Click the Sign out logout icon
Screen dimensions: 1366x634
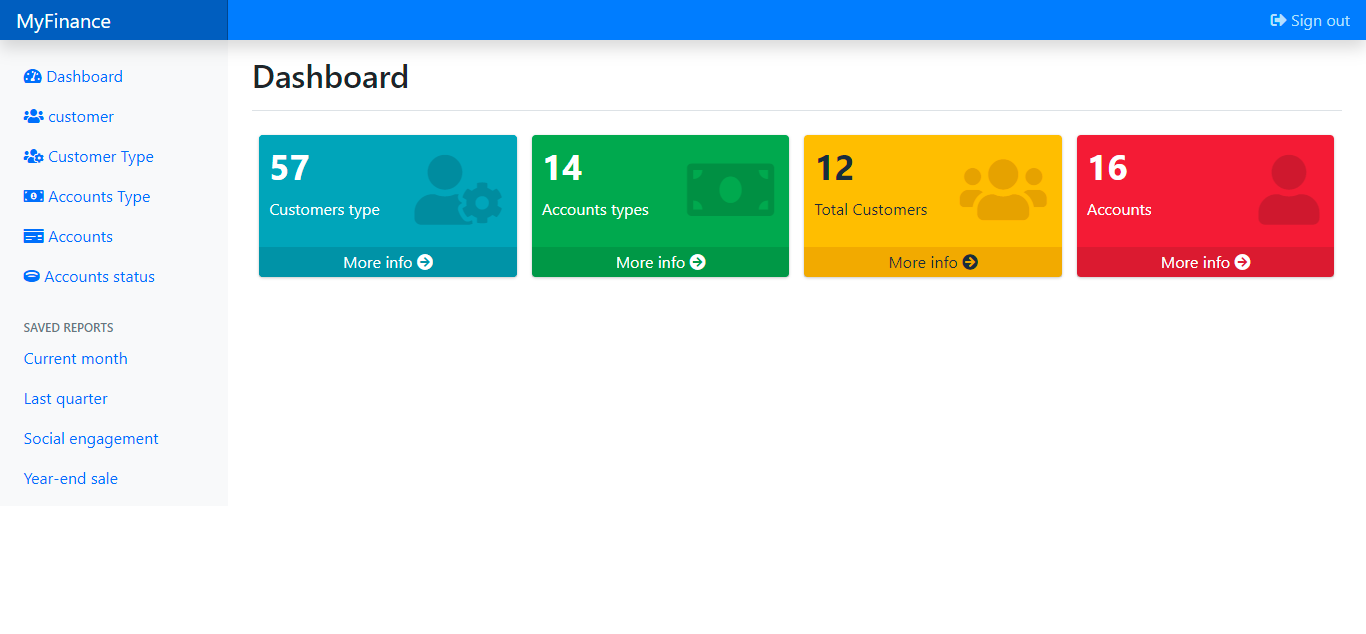[x=1277, y=20]
